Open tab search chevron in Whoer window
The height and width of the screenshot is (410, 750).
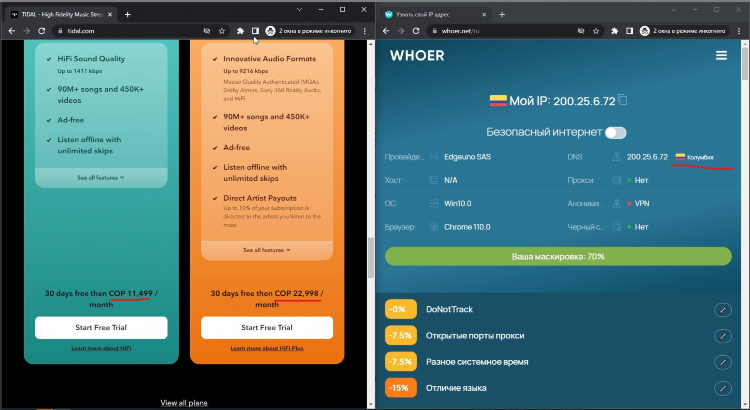point(673,10)
